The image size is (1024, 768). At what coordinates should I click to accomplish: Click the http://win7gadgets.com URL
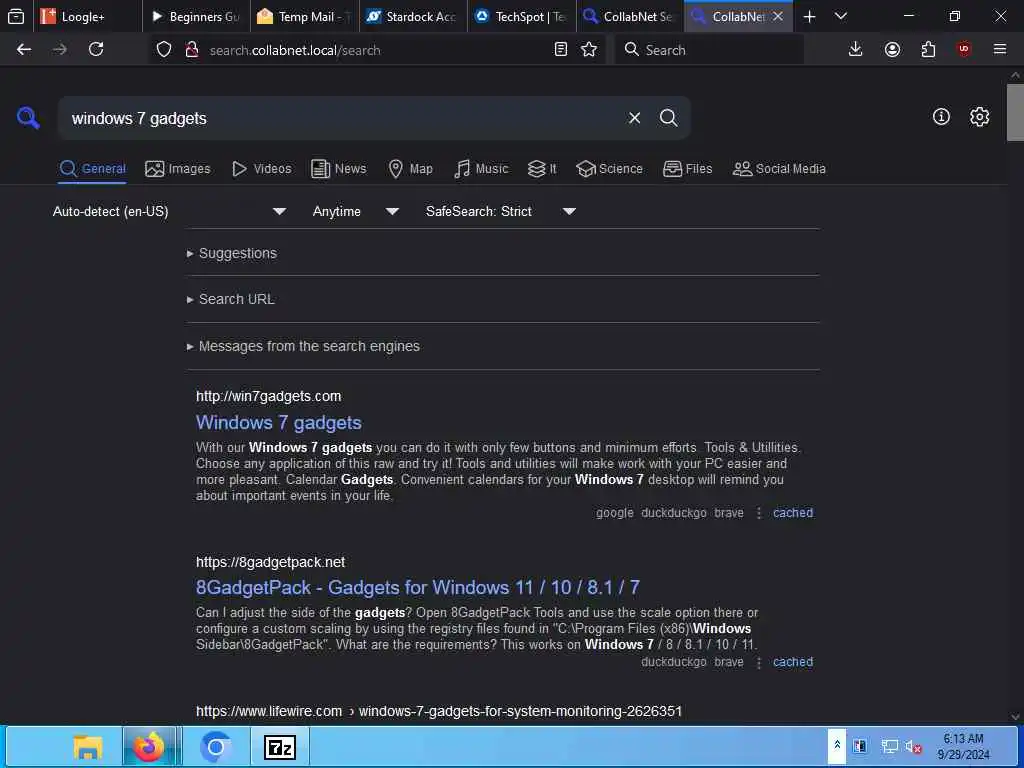(x=268, y=396)
